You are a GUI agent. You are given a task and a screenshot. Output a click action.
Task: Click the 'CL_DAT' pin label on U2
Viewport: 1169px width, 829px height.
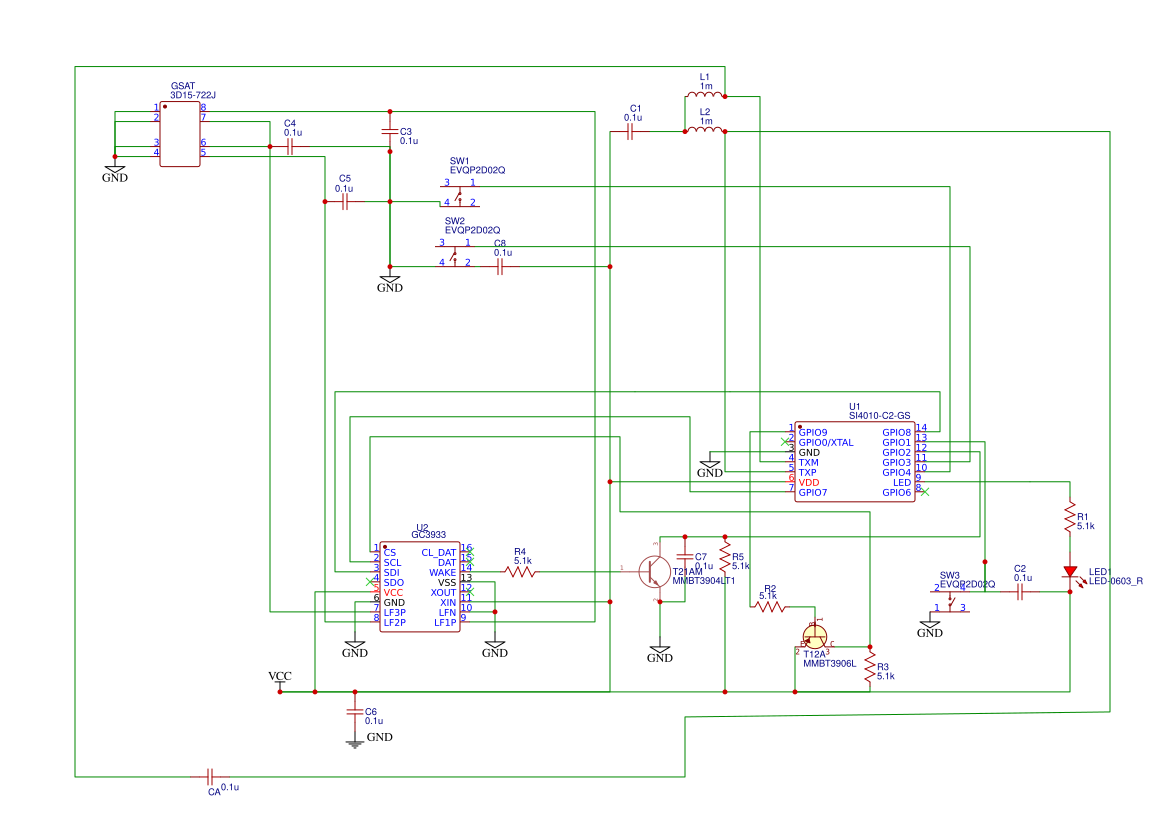tap(439, 553)
